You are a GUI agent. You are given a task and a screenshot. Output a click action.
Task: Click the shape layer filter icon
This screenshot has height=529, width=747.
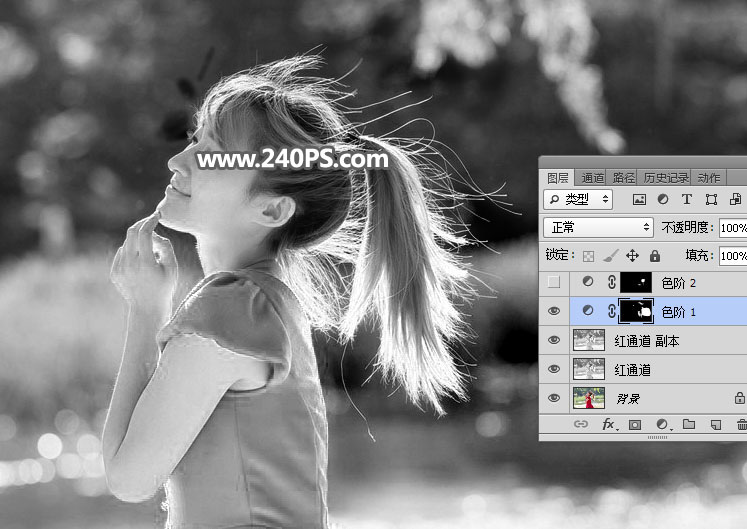point(711,200)
